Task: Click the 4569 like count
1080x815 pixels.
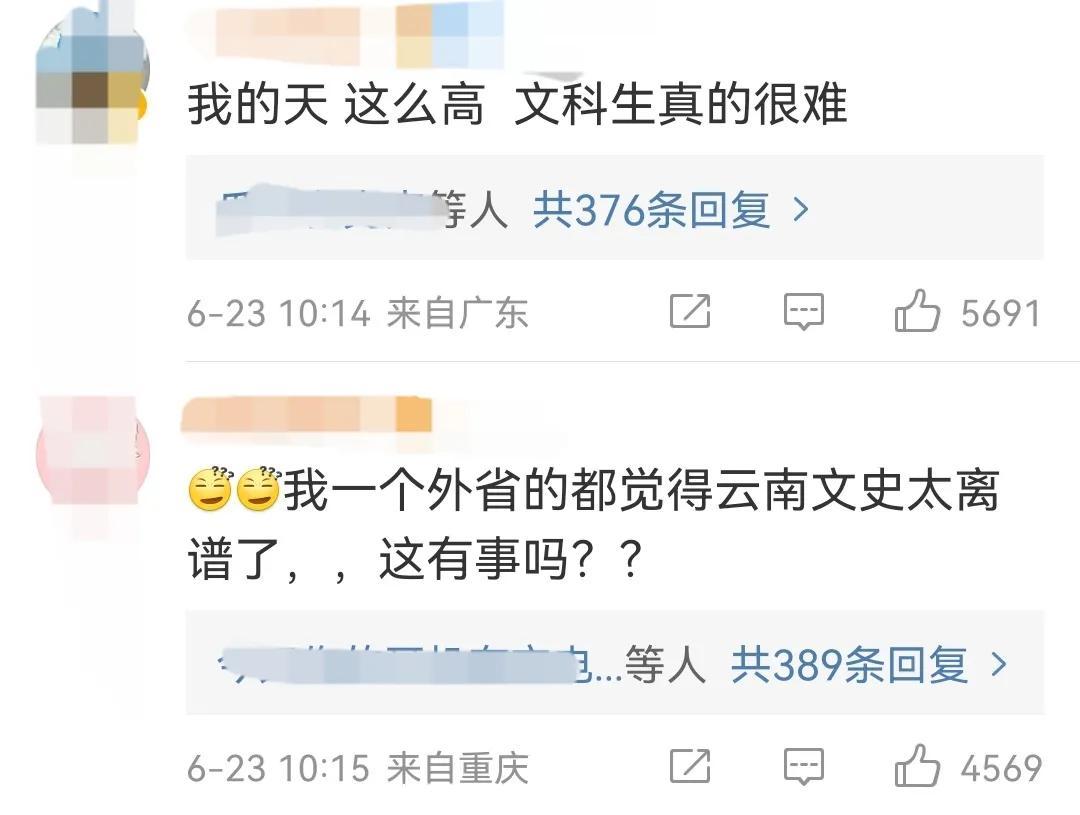Action: coord(1001,767)
